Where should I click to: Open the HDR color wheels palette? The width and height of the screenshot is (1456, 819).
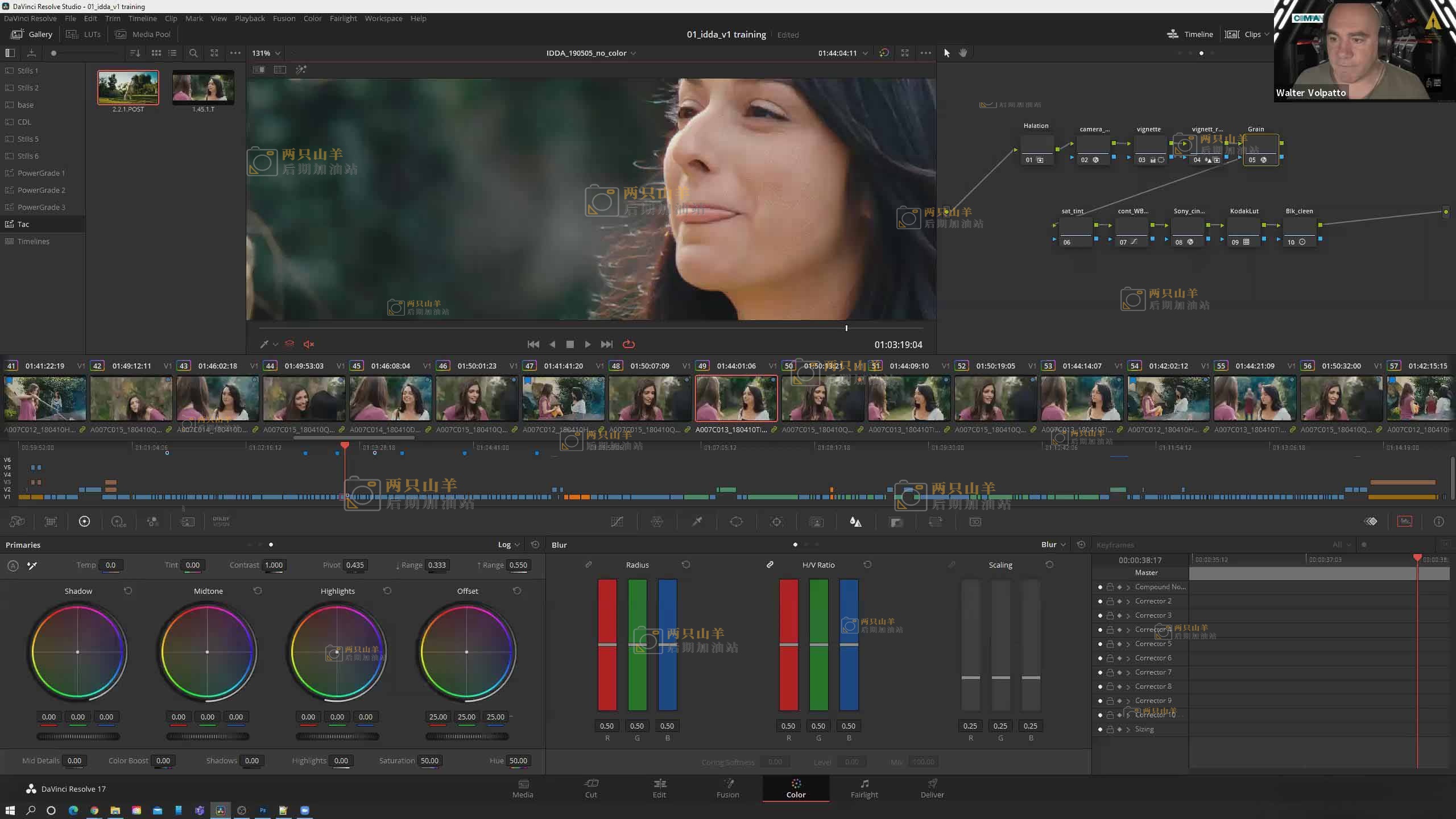click(x=118, y=522)
